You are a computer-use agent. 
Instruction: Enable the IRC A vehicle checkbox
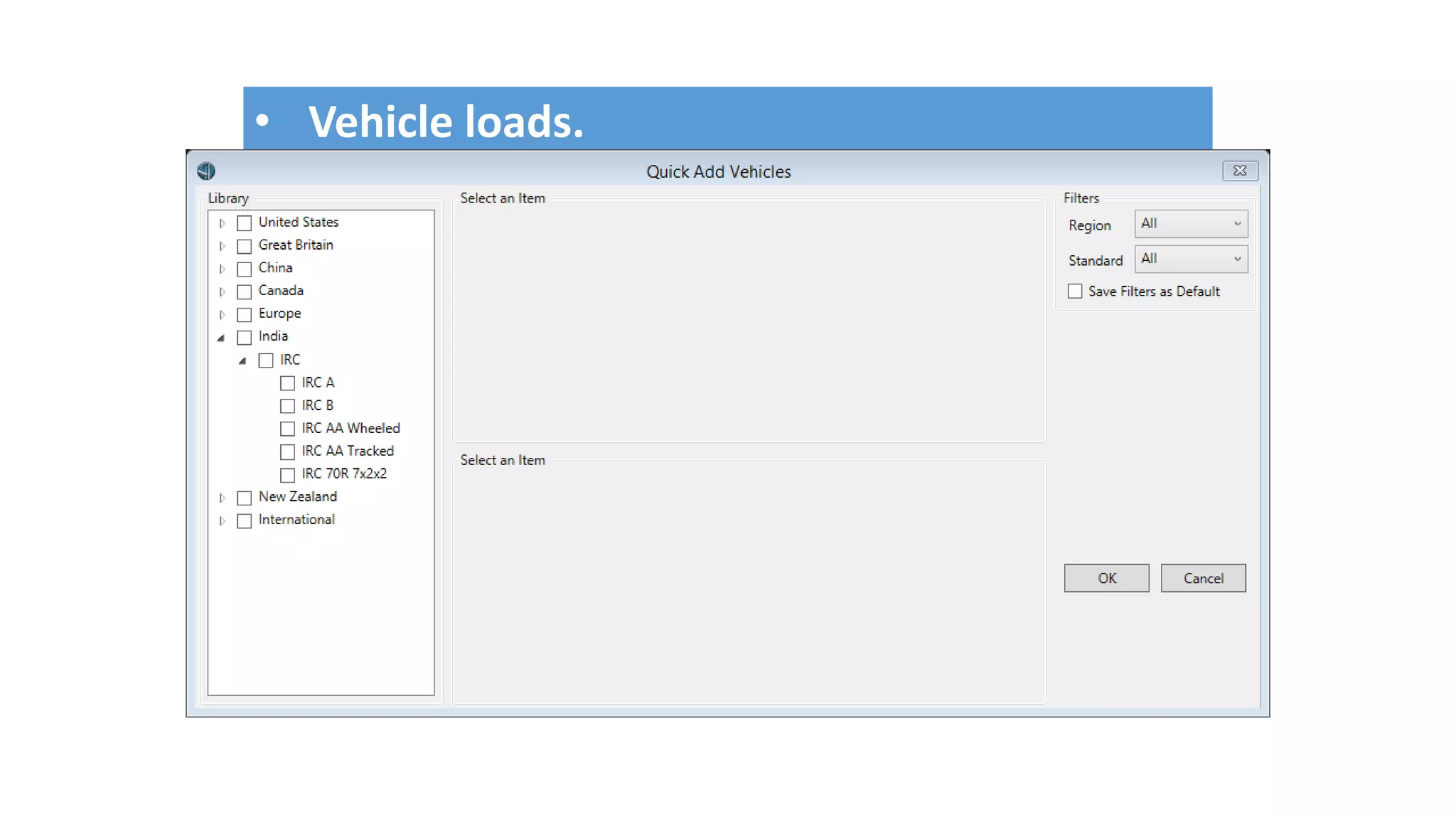click(x=287, y=383)
